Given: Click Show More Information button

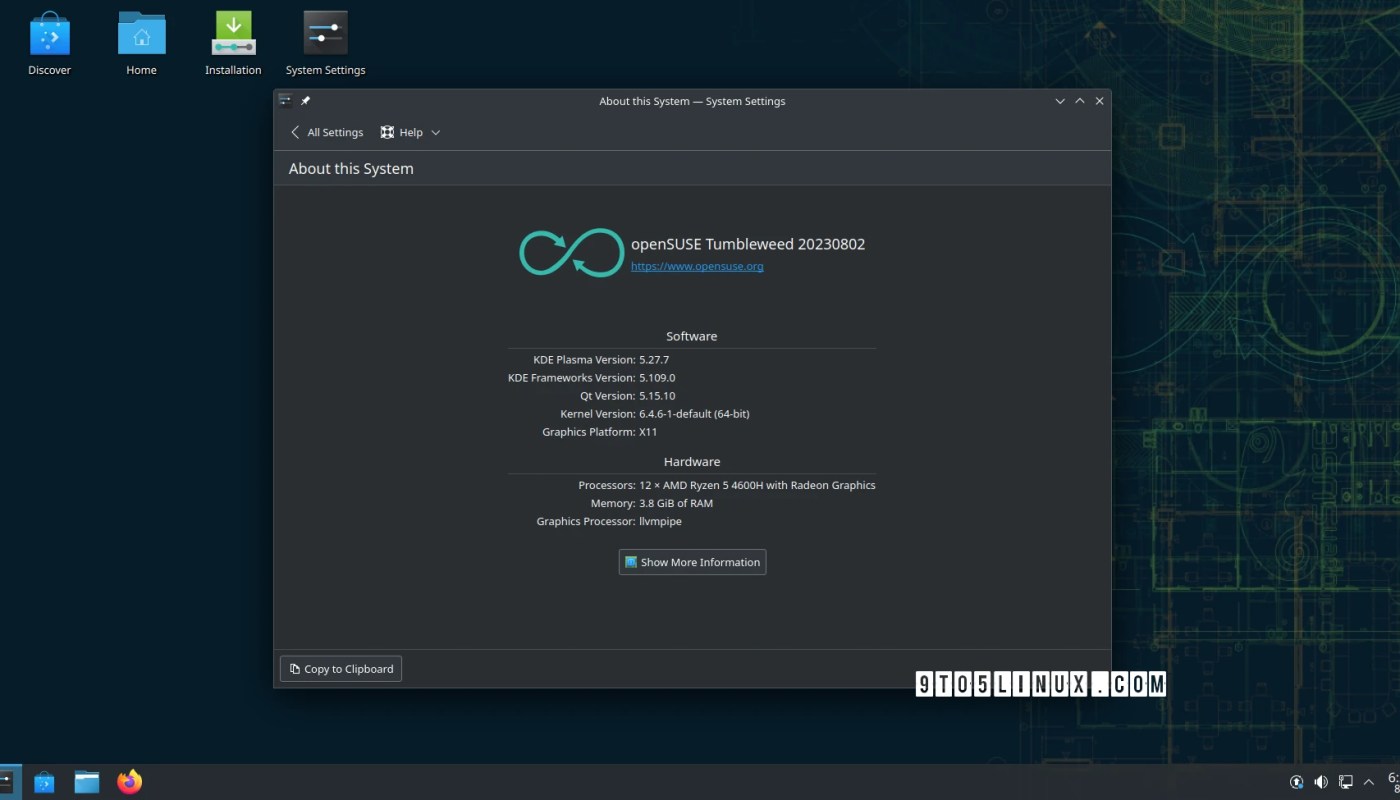Looking at the screenshot, I should click(x=692, y=562).
